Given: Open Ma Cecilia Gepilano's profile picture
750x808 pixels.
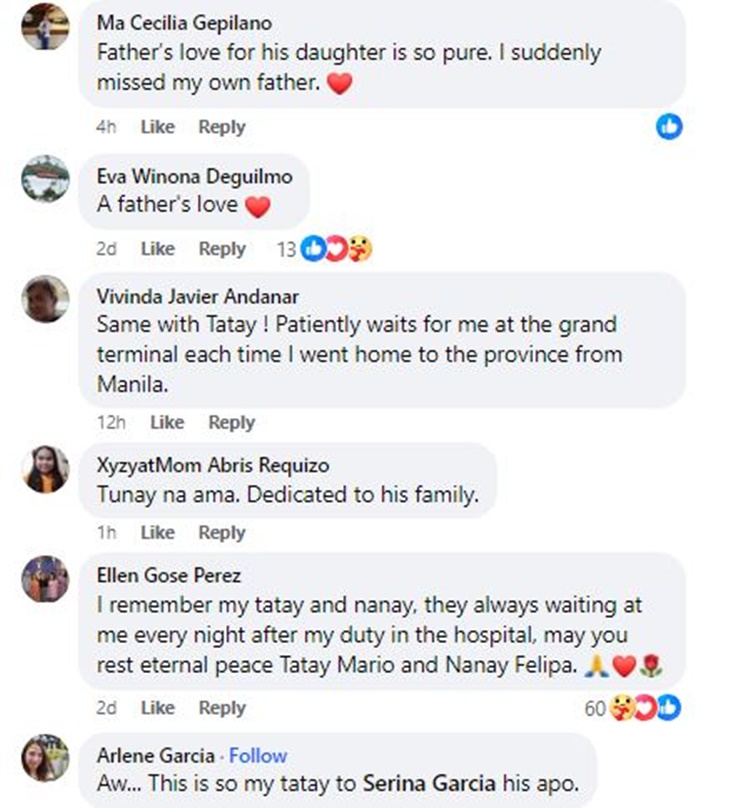Looking at the screenshot, I should click(46, 27).
